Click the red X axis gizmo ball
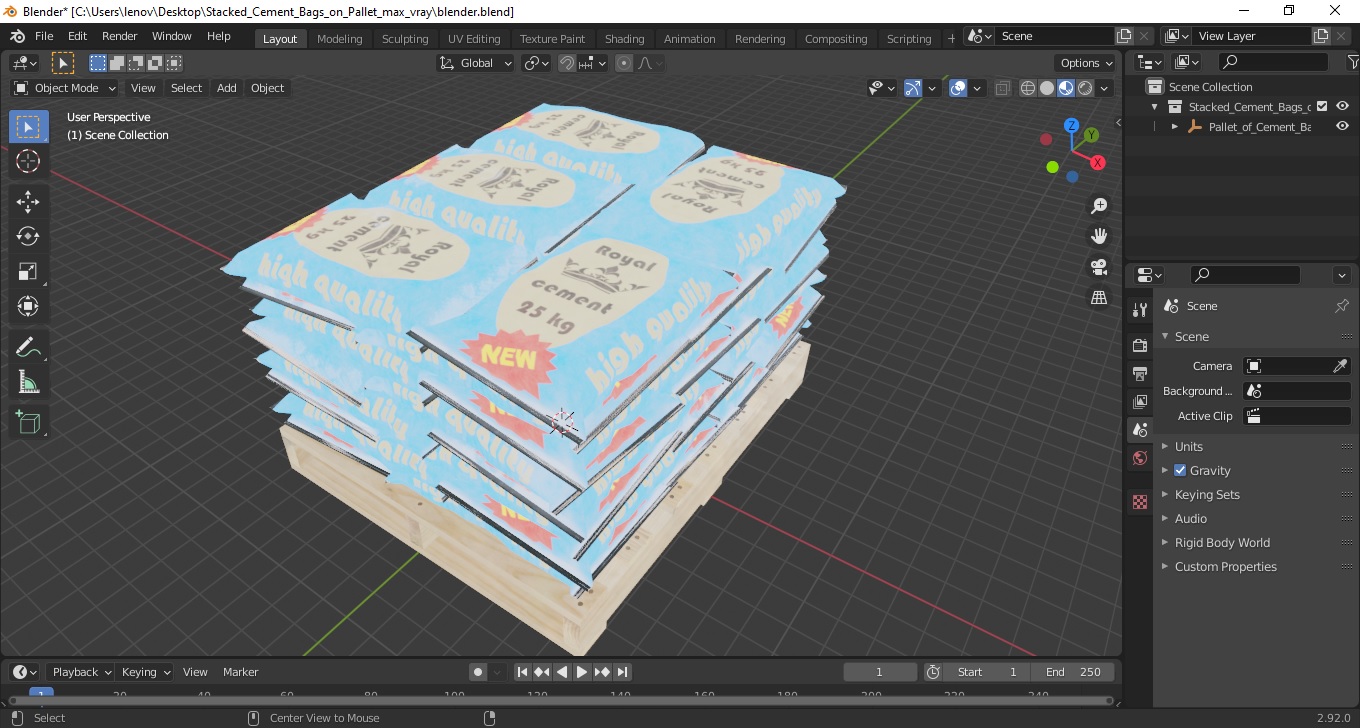Viewport: 1360px width, 728px height. coord(1098,162)
